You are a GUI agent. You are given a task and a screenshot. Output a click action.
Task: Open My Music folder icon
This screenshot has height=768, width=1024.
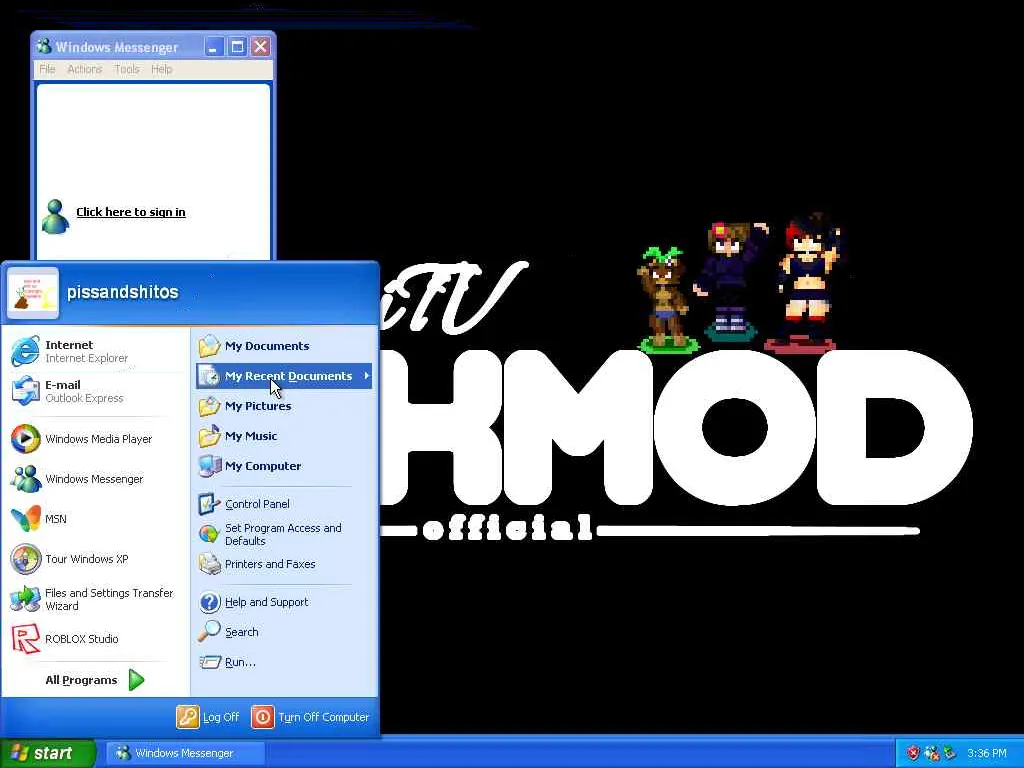pyautogui.click(x=210, y=436)
